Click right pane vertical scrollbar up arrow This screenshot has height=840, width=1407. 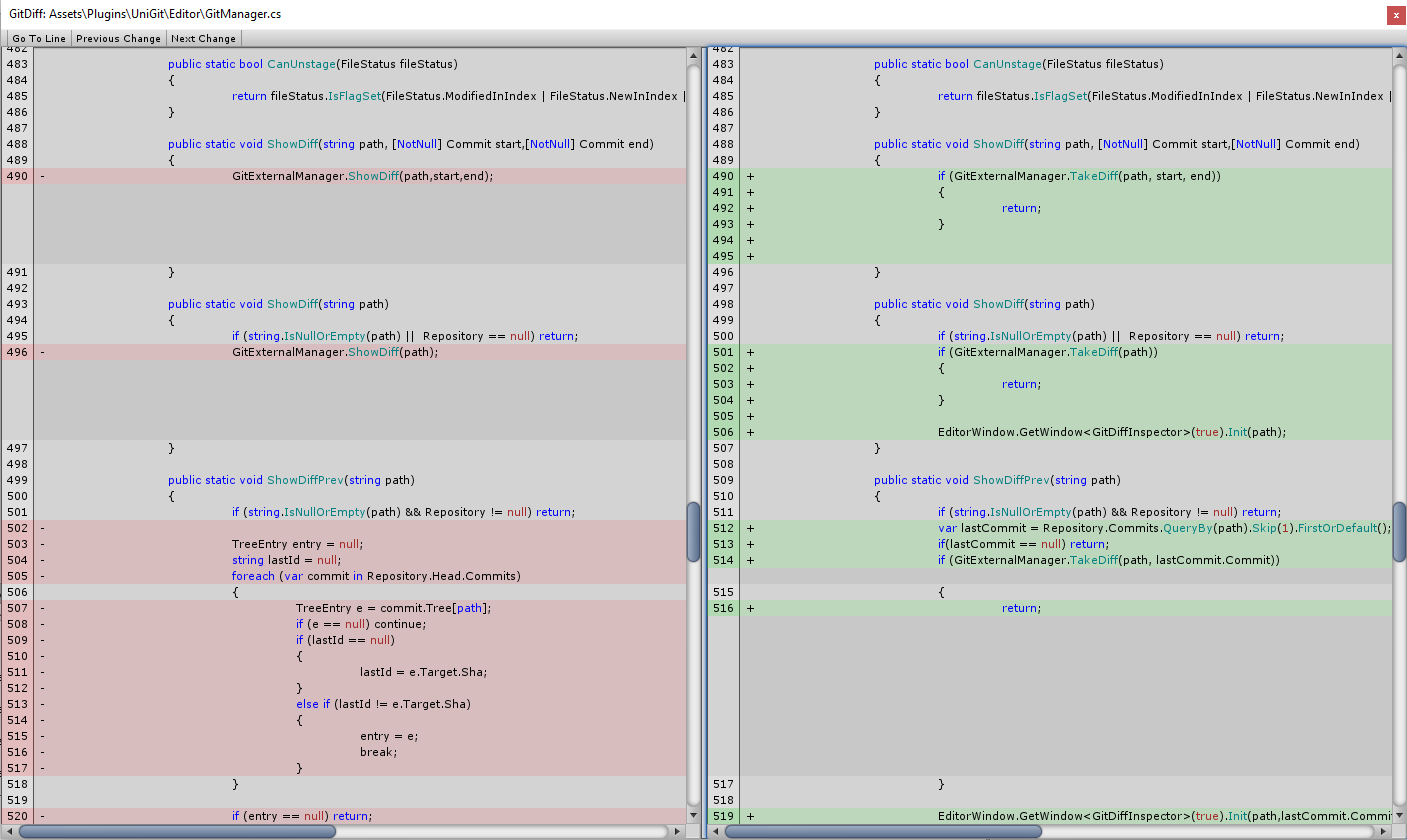tap(1400, 57)
